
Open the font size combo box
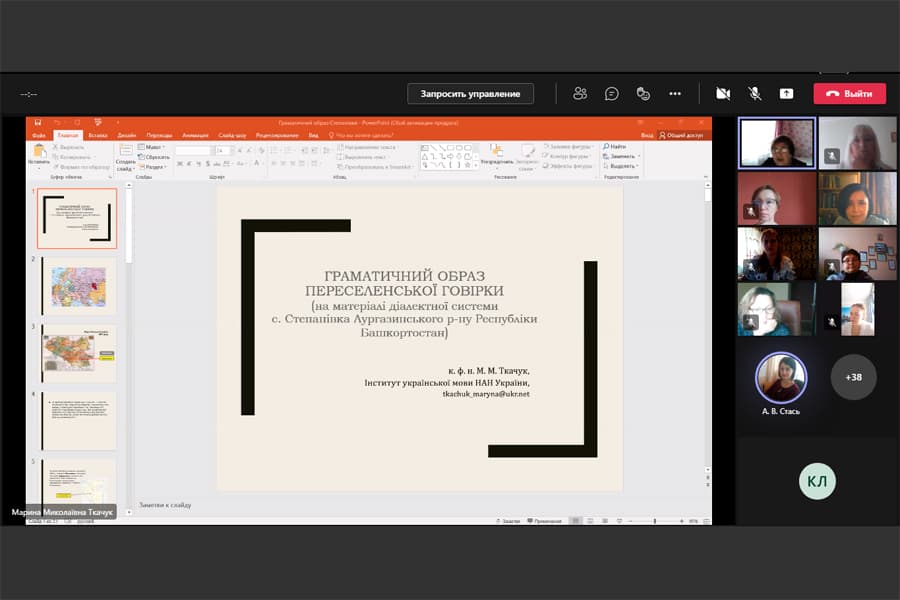point(223,150)
